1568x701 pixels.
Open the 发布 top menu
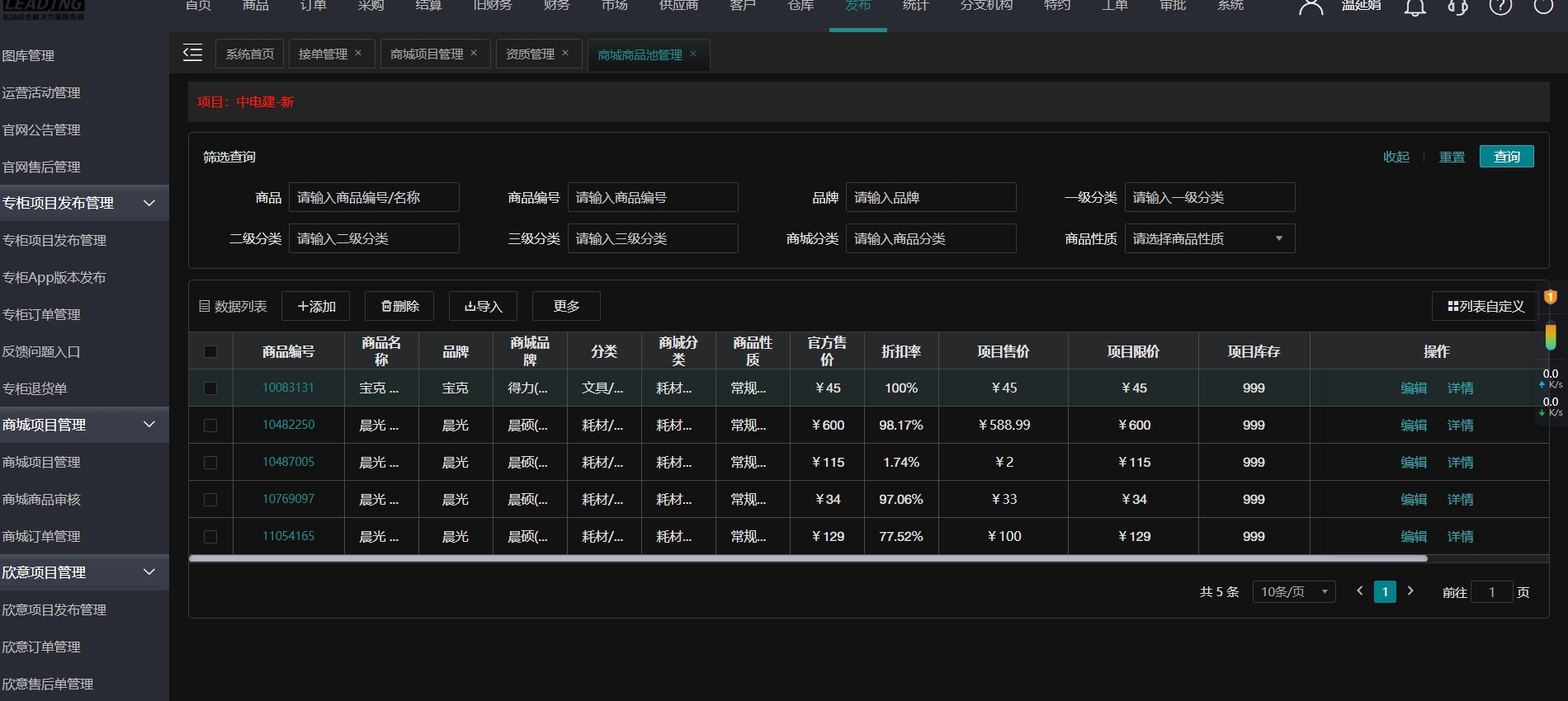(858, 7)
